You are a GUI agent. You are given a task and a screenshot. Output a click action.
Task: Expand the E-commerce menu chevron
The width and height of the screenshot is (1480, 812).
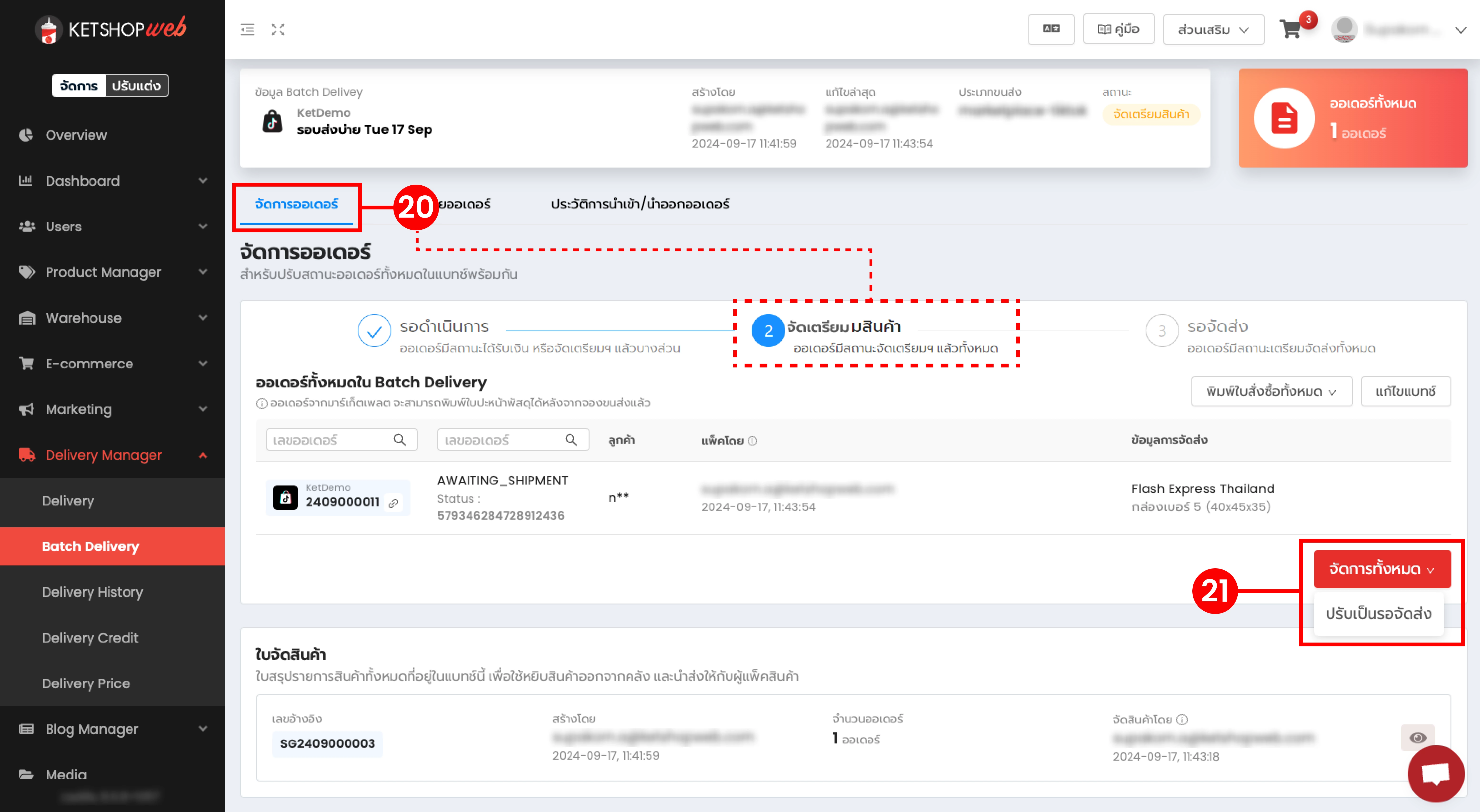203,363
